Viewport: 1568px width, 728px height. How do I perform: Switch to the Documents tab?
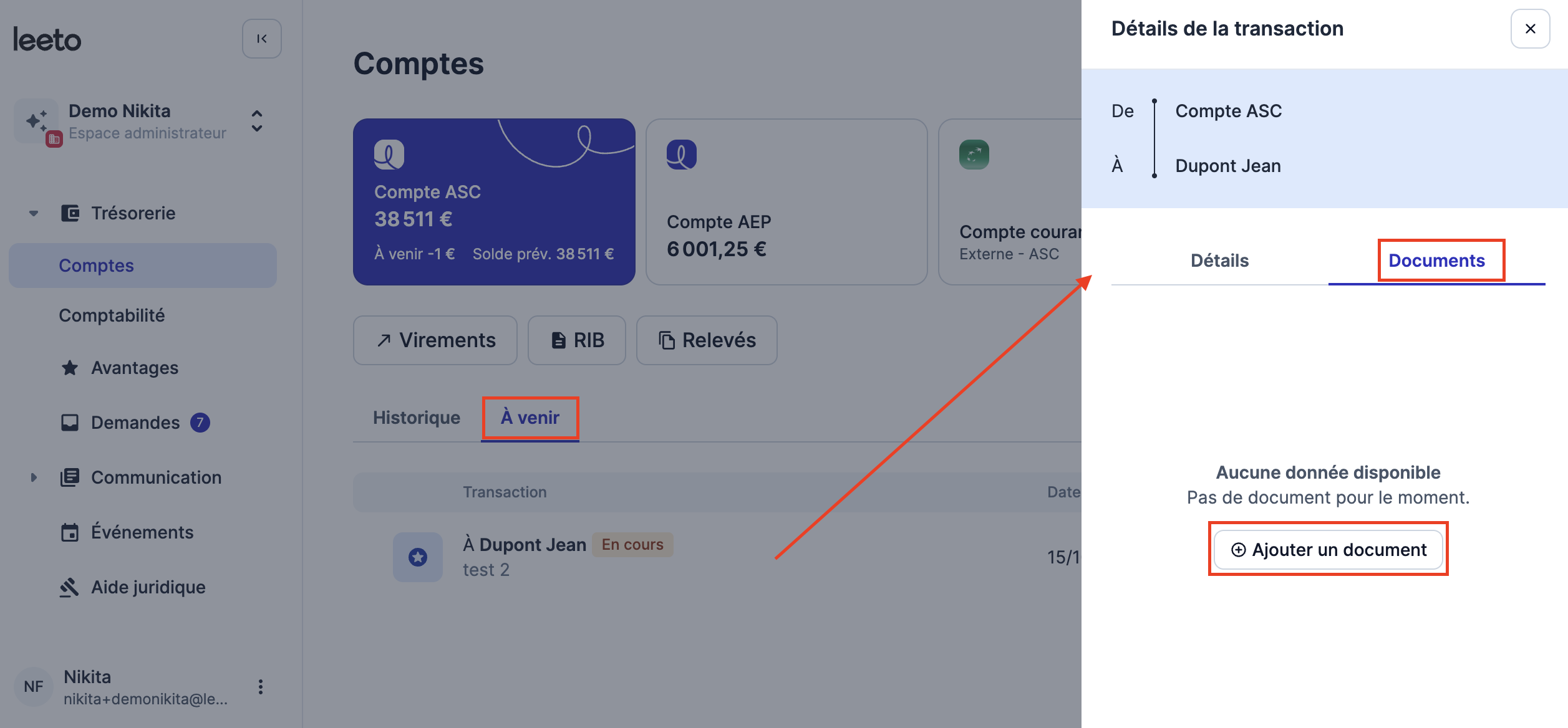coord(1437,261)
